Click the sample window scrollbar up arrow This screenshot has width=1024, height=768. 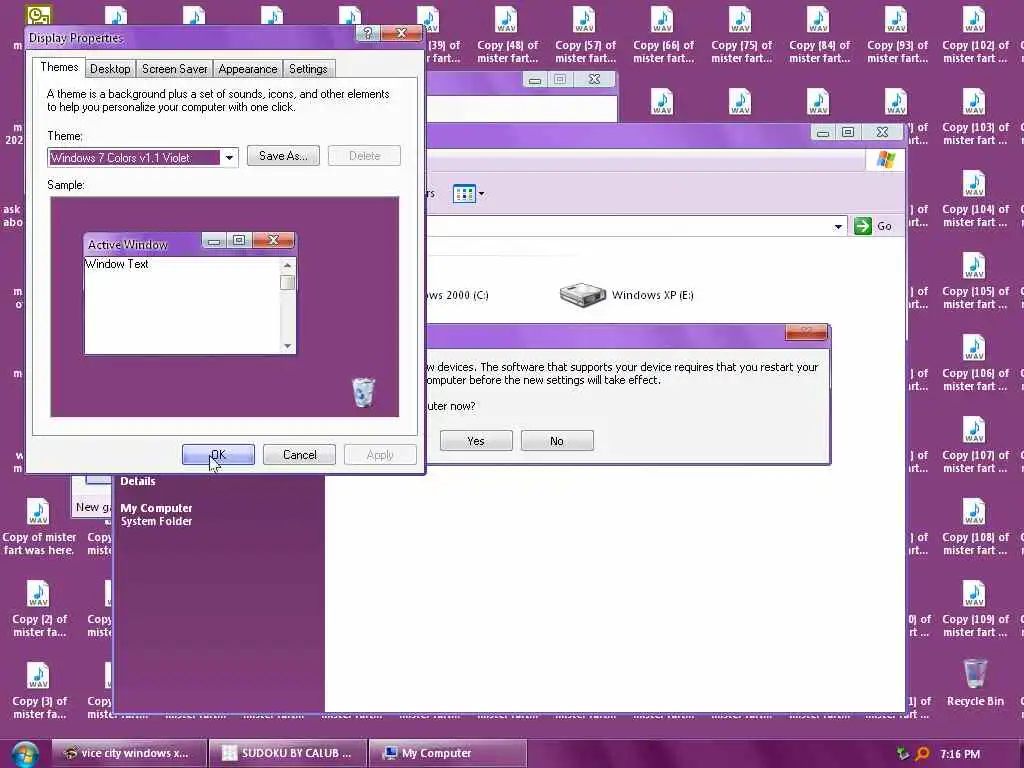(287, 265)
